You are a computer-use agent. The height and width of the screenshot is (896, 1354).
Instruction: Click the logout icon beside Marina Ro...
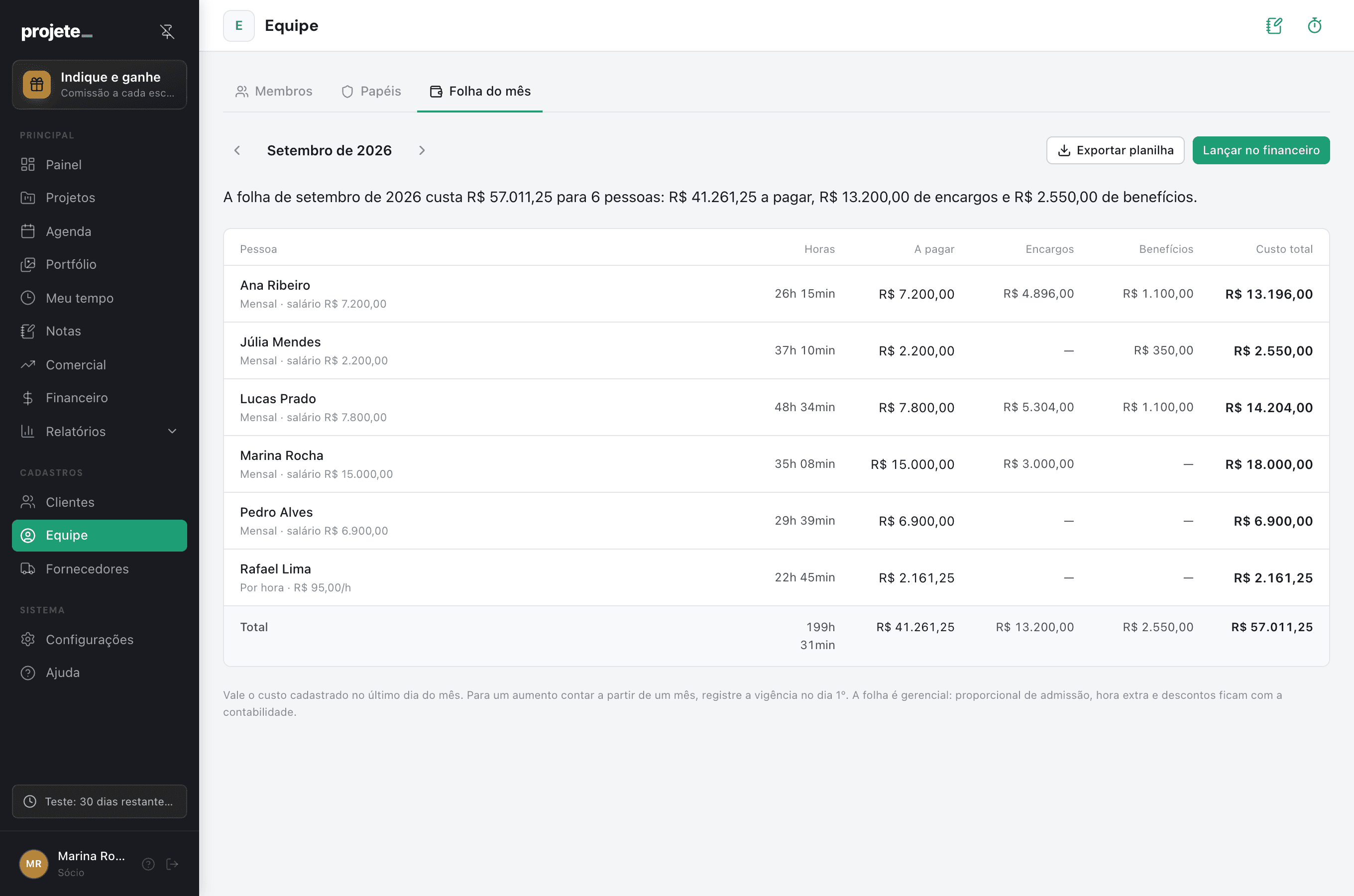pos(172,864)
